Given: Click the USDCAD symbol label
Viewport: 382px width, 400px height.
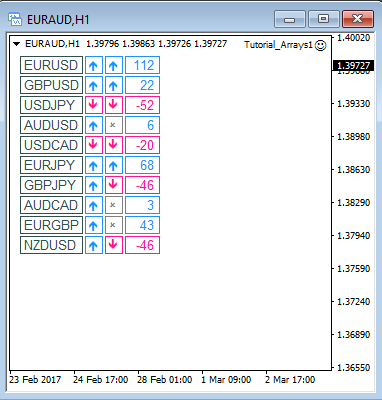Looking at the screenshot, I should pyautogui.click(x=51, y=145).
